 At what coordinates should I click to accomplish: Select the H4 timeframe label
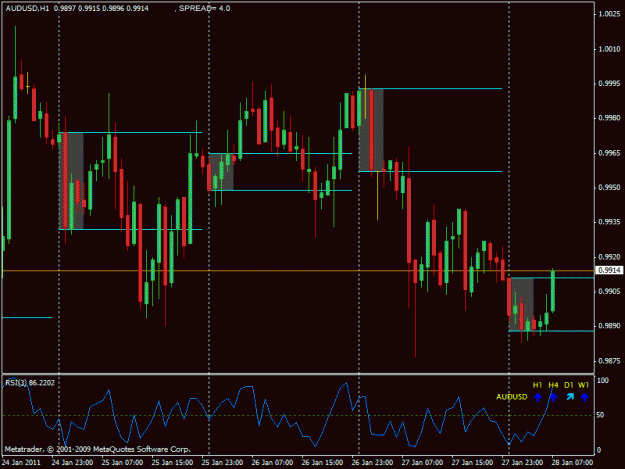(x=553, y=385)
